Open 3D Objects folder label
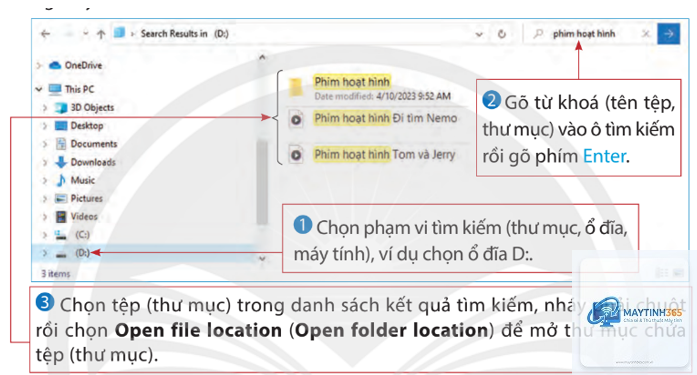 (x=92, y=108)
